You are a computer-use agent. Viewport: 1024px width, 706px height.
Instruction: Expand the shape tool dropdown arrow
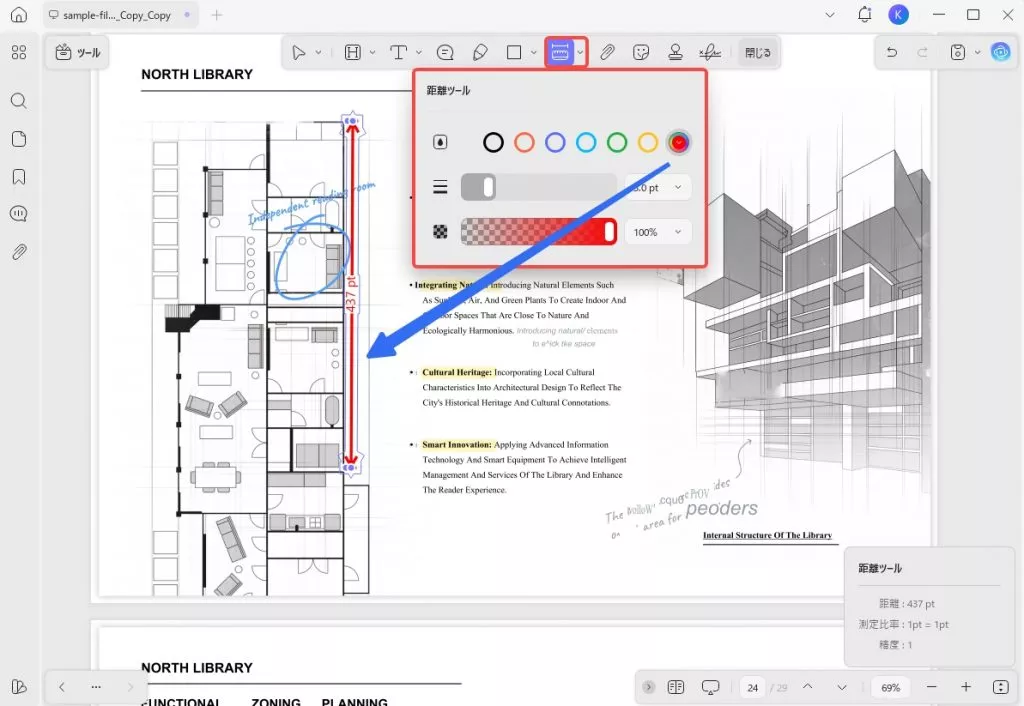[x=534, y=52]
